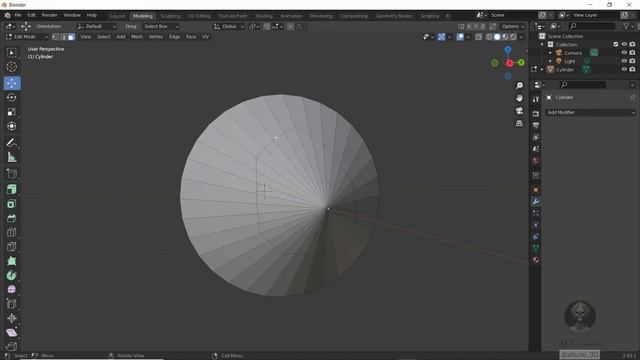Select the Shrink/Fatten tool
This screenshot has height=360, width=640.
(x=11, y=318)
